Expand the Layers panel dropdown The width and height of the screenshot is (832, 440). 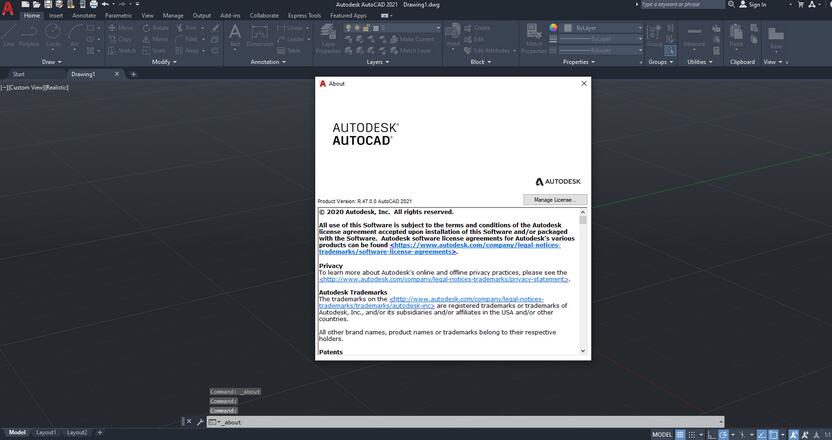click(x=377, y=62)
